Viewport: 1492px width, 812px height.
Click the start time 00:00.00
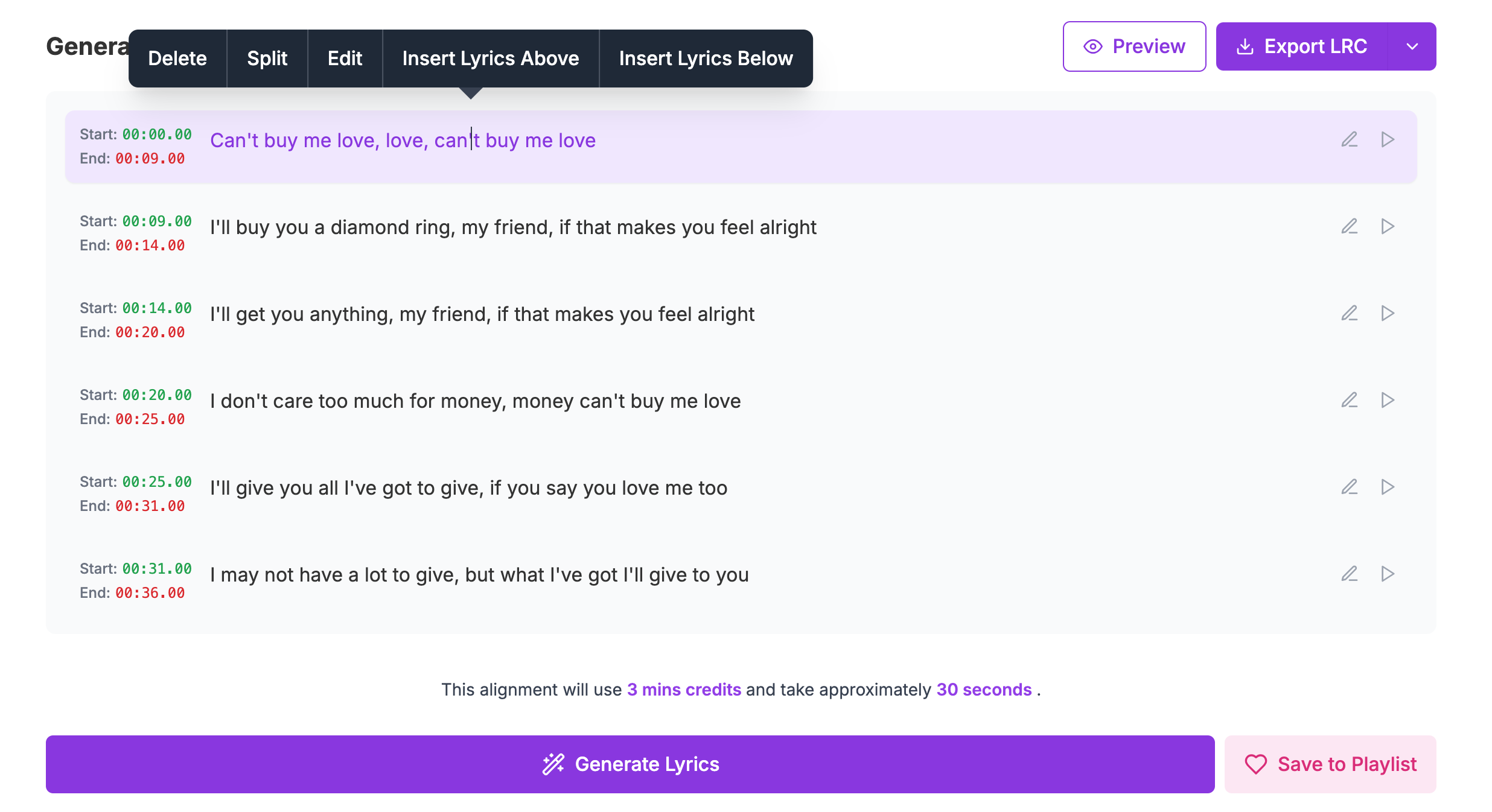click(x=157, y=135)
